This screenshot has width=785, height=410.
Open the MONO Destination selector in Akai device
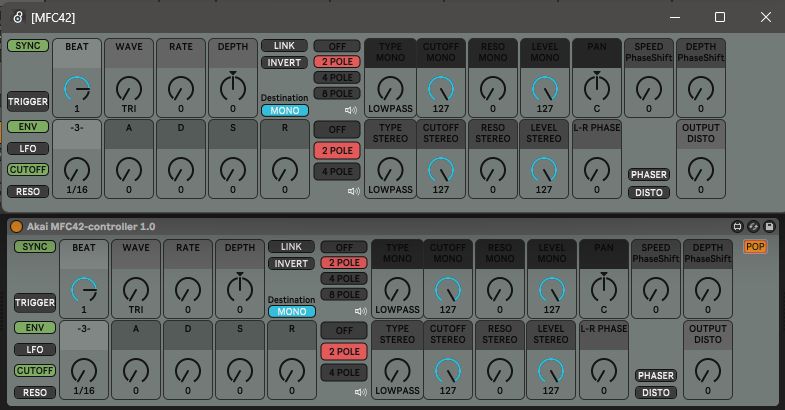pyautogui.click(x=291, y=311)
